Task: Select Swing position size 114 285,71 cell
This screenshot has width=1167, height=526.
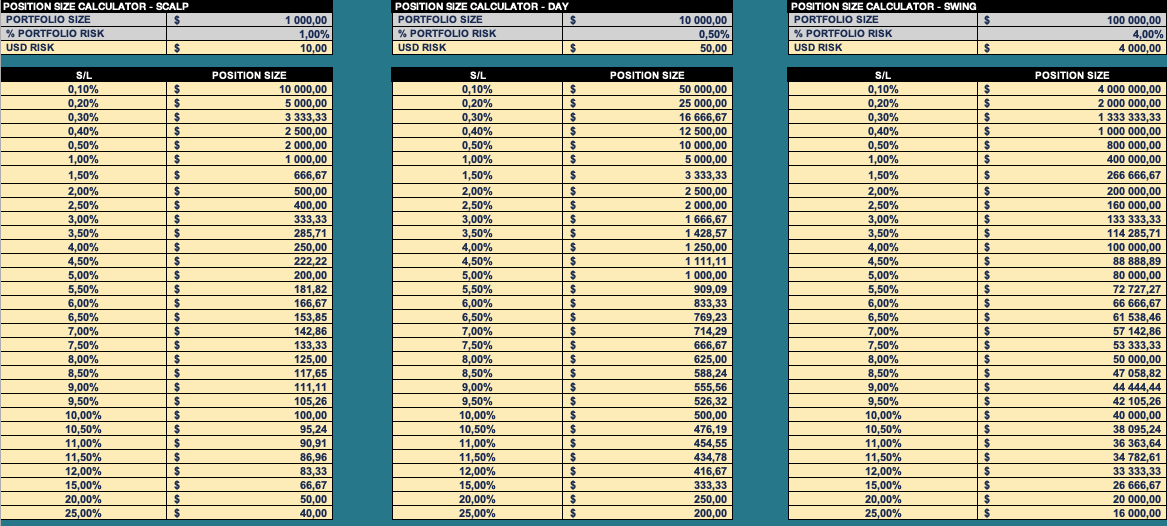Action: [x=1071, y=233]
